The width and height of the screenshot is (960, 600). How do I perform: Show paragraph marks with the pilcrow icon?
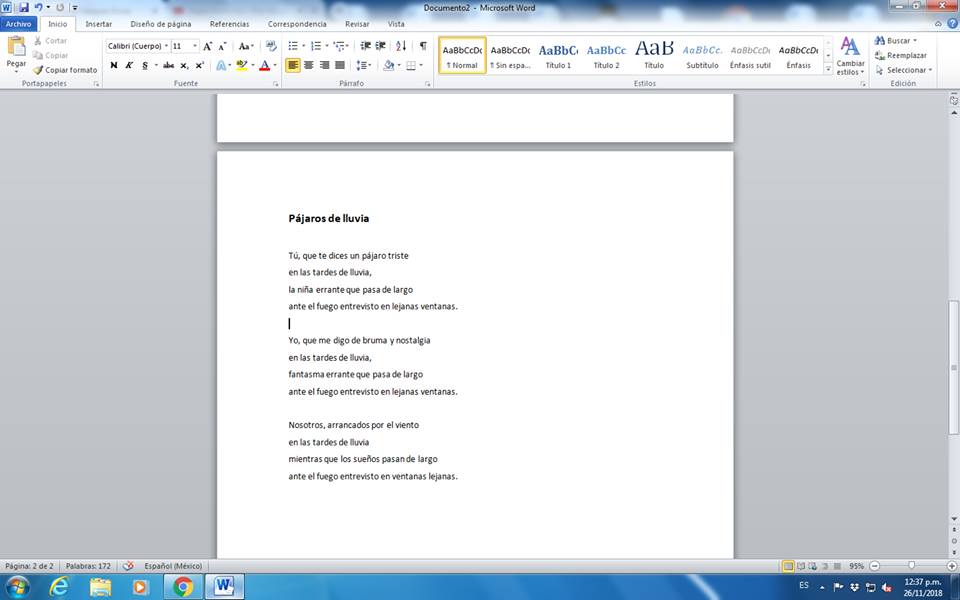pyautogui.click(x=423, y=46)
